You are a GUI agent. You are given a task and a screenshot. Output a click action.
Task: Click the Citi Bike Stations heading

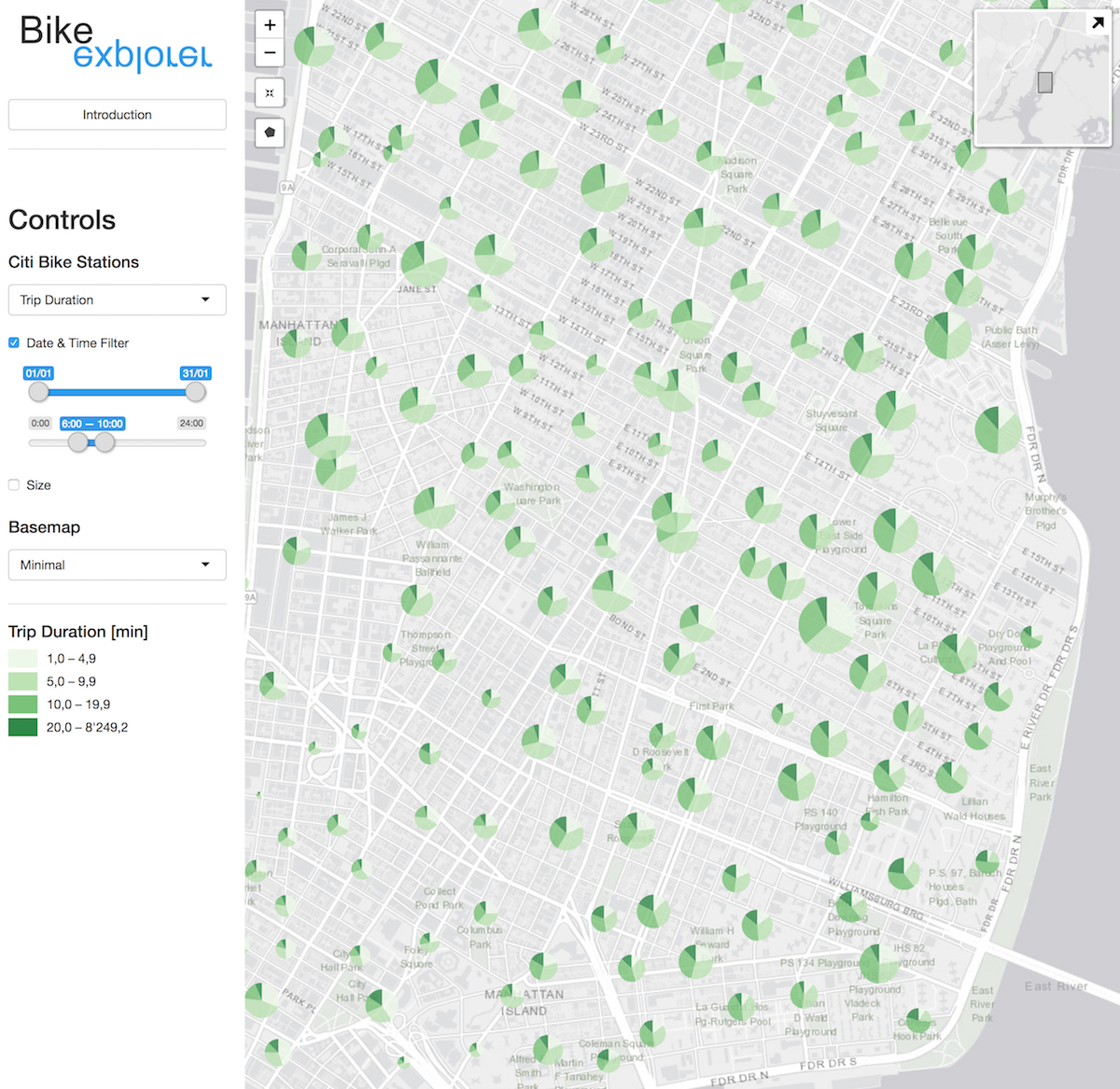click(74, 262)
